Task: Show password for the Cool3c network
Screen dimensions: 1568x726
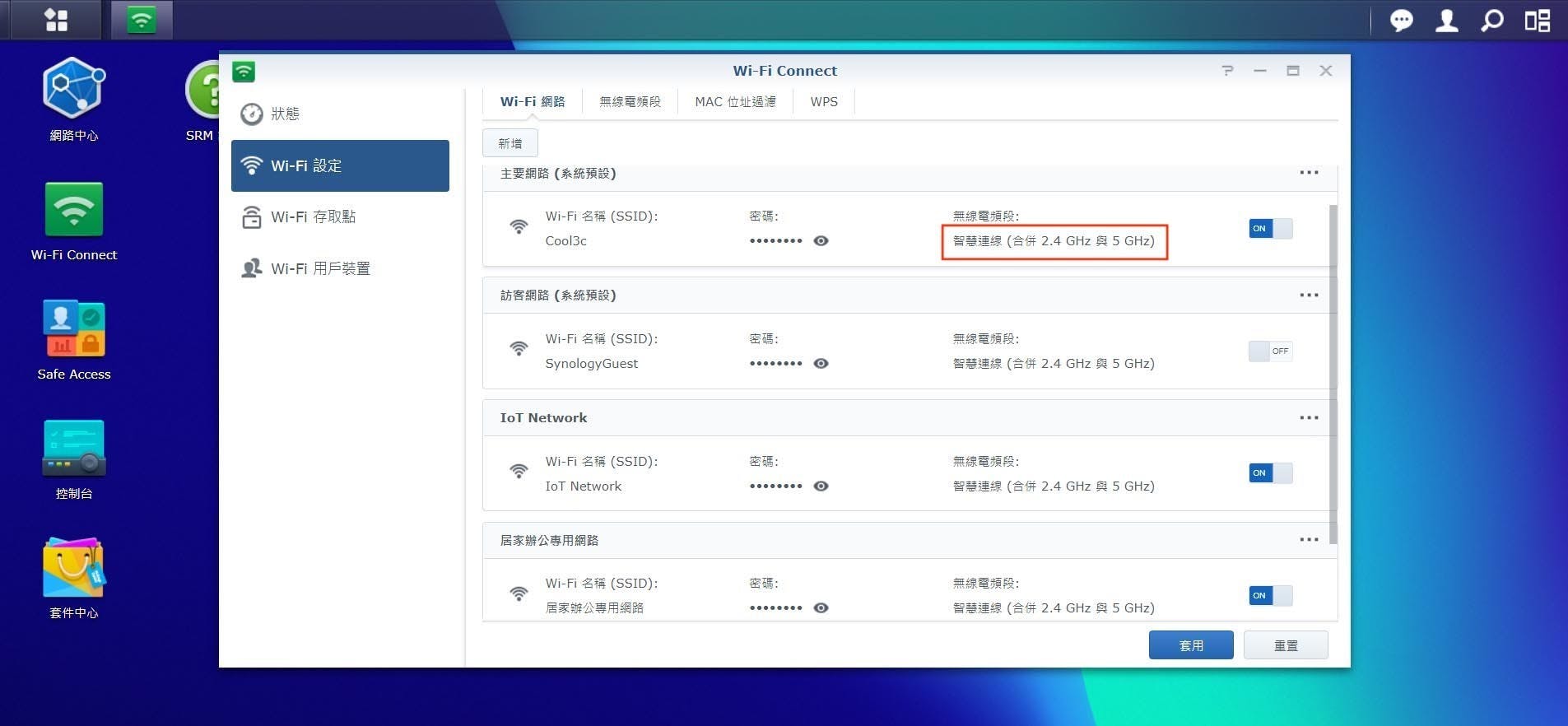Action: point(821,241)
